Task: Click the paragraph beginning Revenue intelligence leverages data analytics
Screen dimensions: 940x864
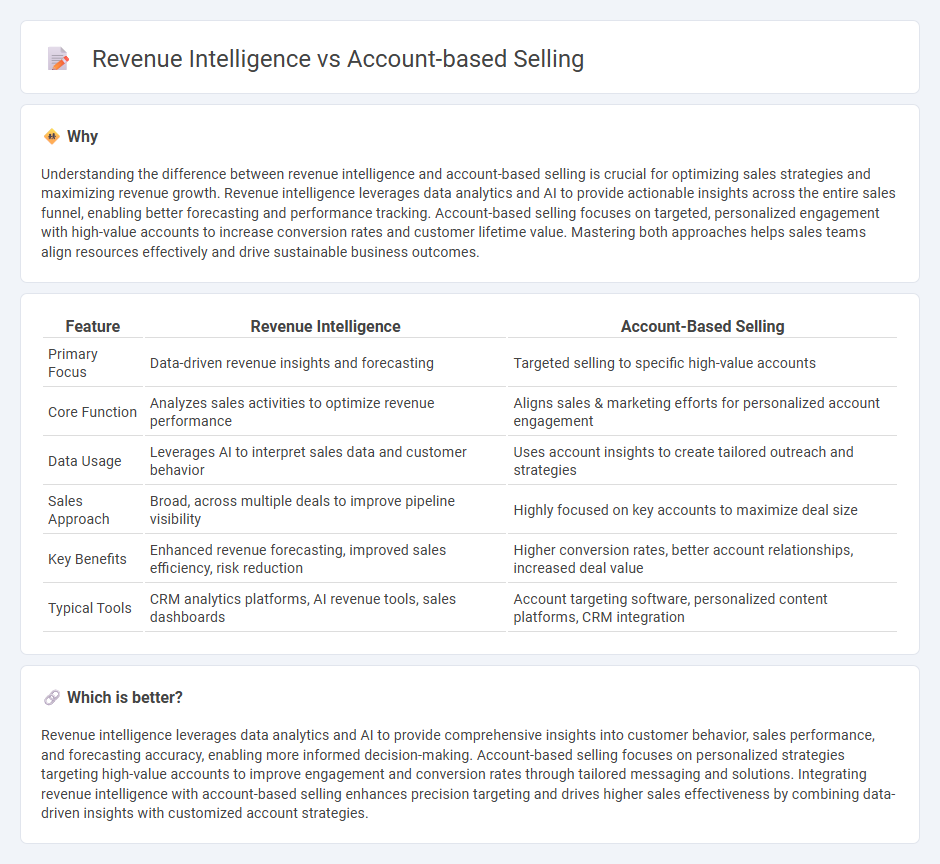Action: tap(468, 774)
